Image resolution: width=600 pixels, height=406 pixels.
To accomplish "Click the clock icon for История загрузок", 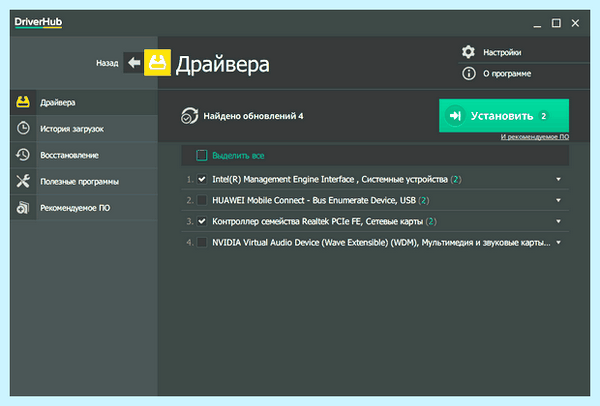I will [23, 128].
